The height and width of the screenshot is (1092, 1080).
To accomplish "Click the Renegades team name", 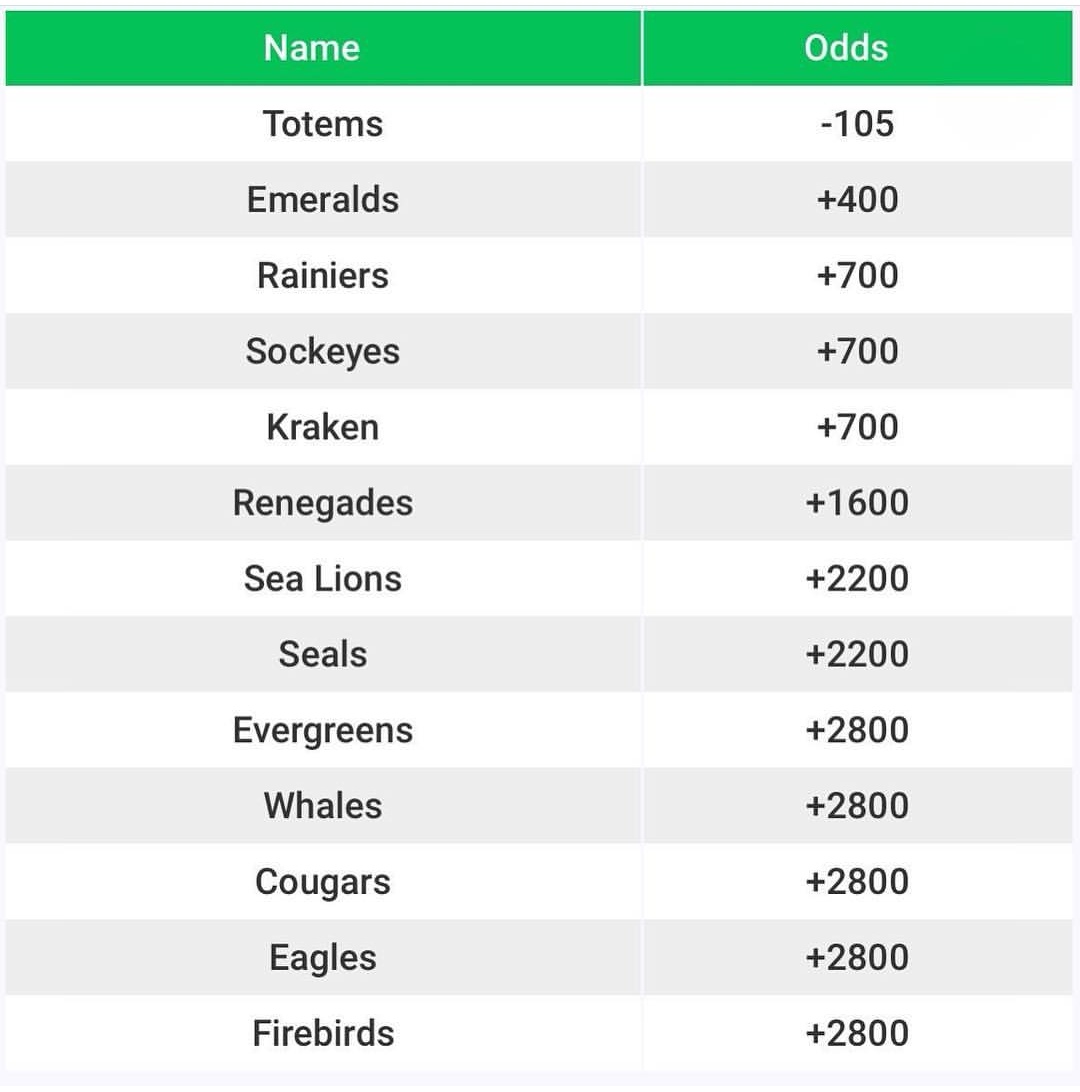I will [x=323, y=503].
